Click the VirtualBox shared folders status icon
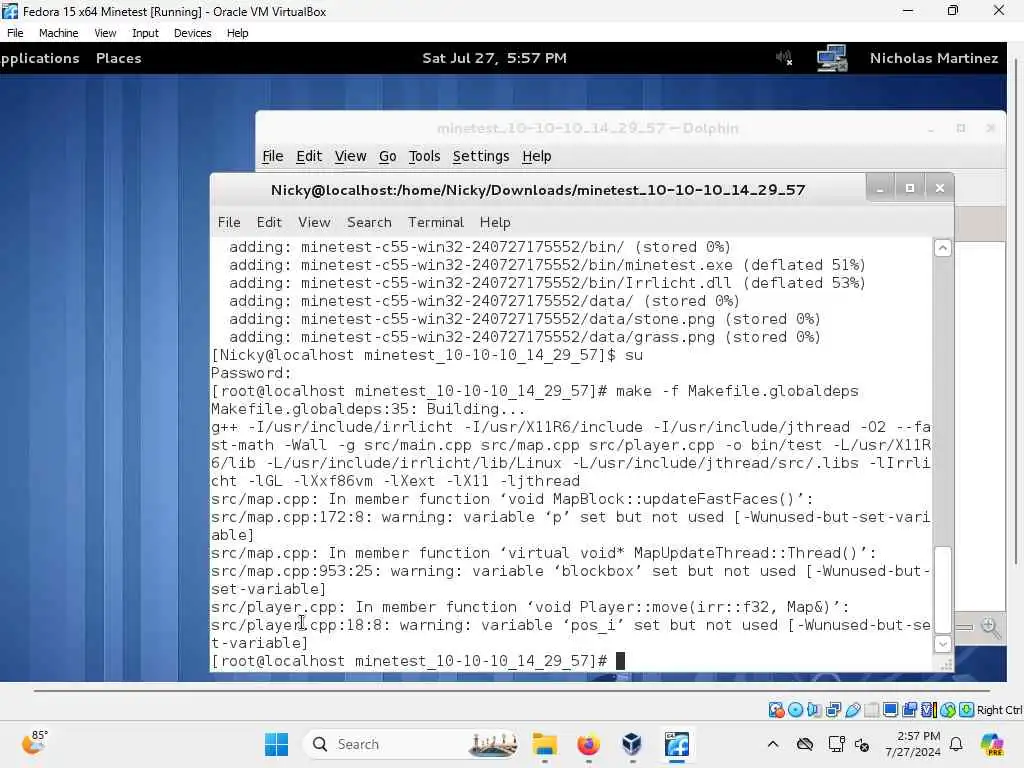The height and width of the screenshot is (768, 1024). (871, 710)
